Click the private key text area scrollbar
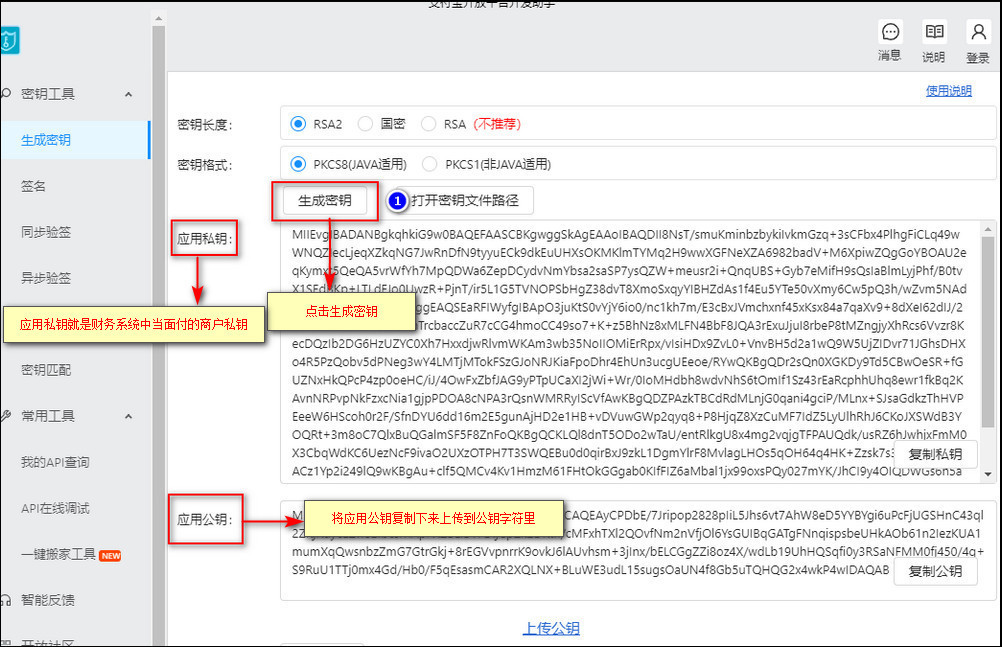 coord(988,300)
